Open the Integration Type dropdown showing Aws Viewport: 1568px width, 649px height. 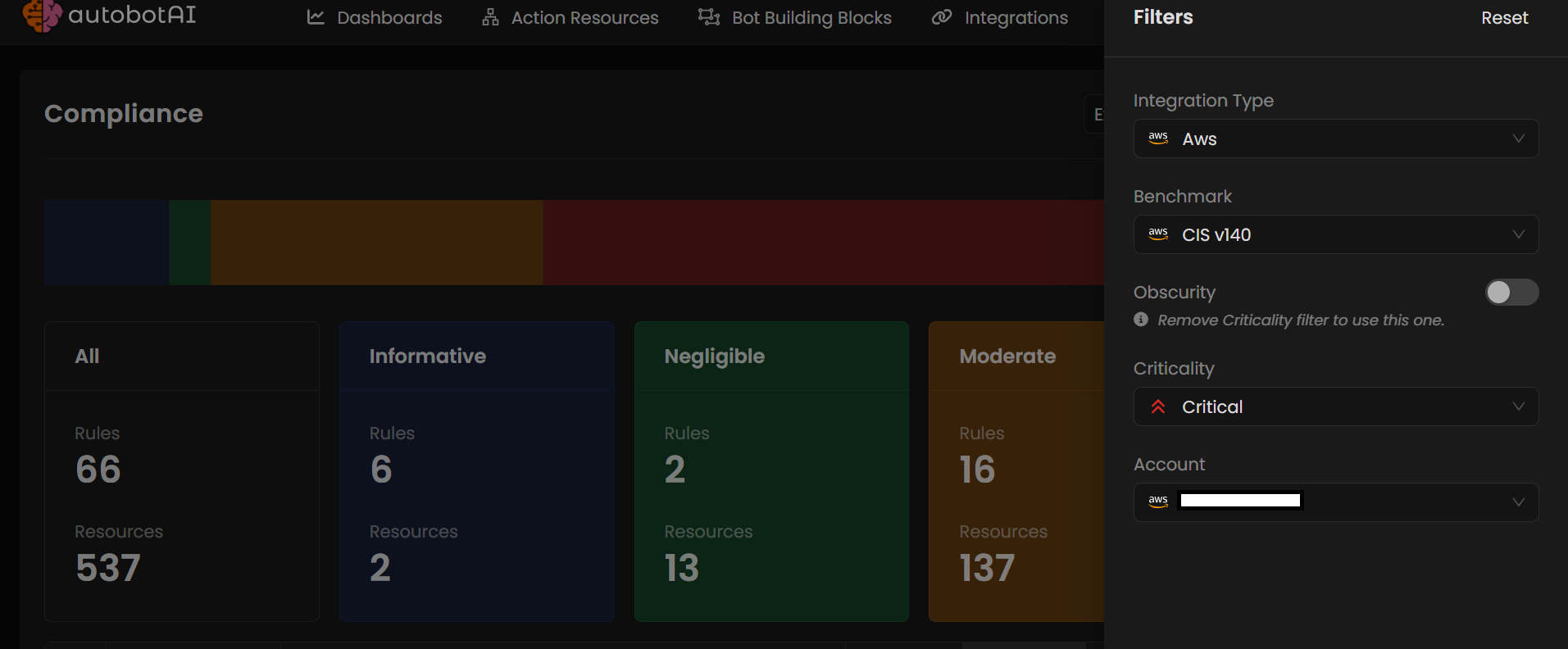pyautogui.click(x=1336, y=138)
